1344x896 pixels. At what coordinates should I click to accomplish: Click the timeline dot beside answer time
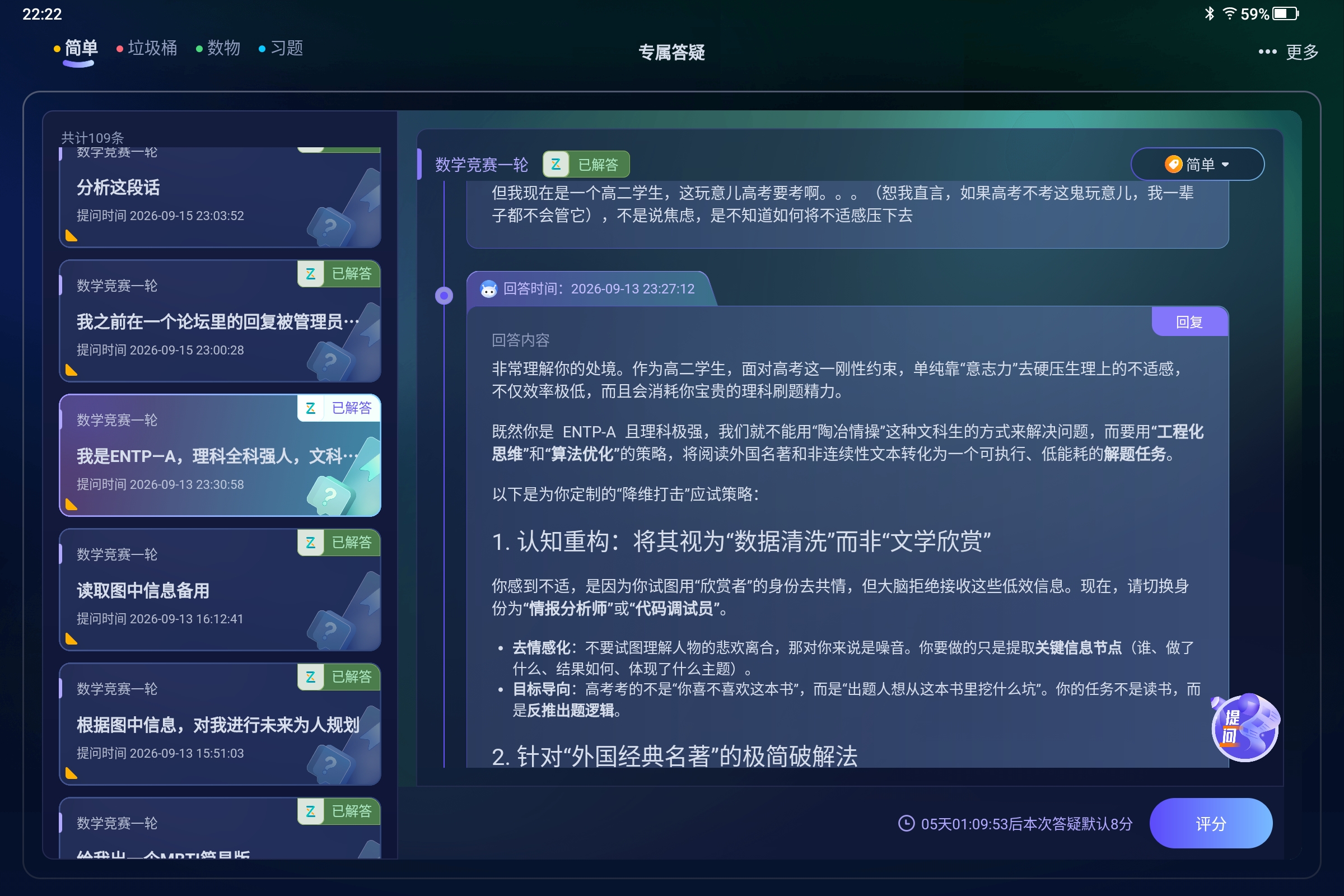tap(444, 296)
